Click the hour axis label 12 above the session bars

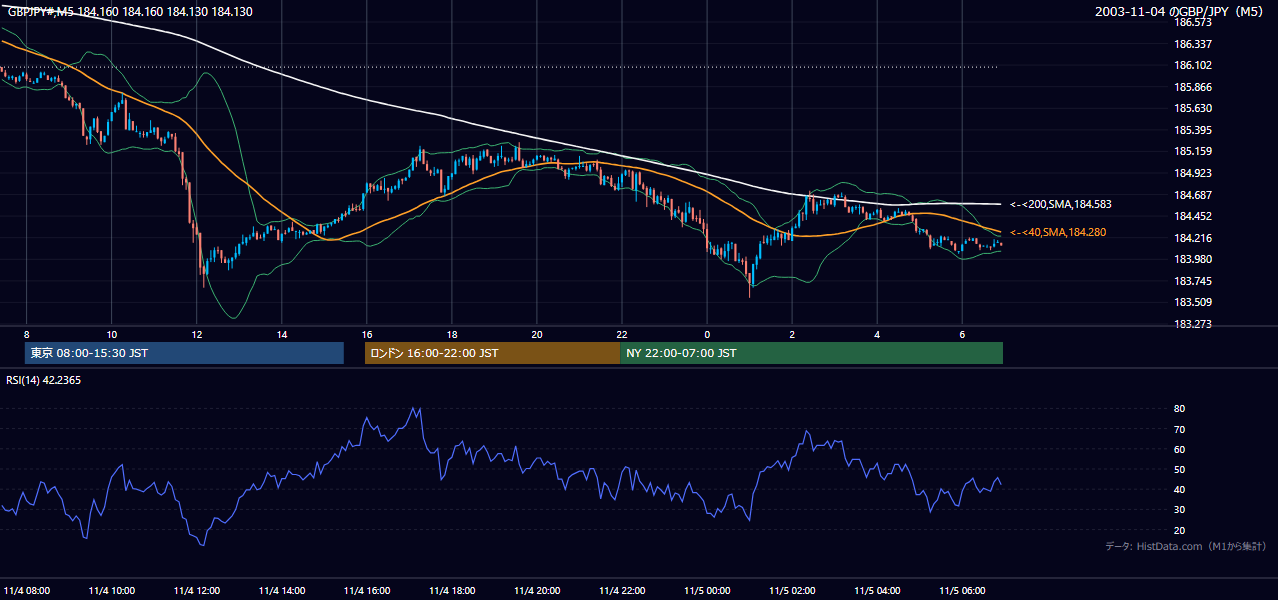pyautogui.click(x=197, y=334)
